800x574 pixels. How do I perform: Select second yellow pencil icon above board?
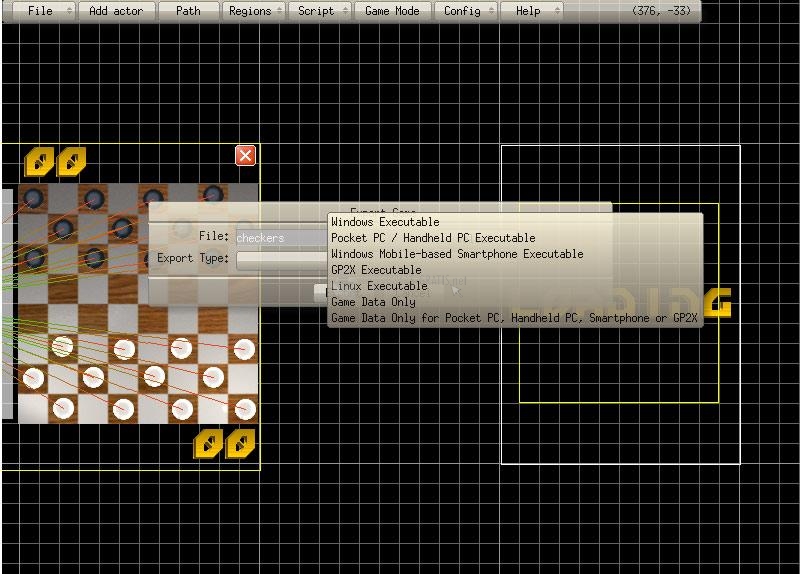click(x=71, y=162)
